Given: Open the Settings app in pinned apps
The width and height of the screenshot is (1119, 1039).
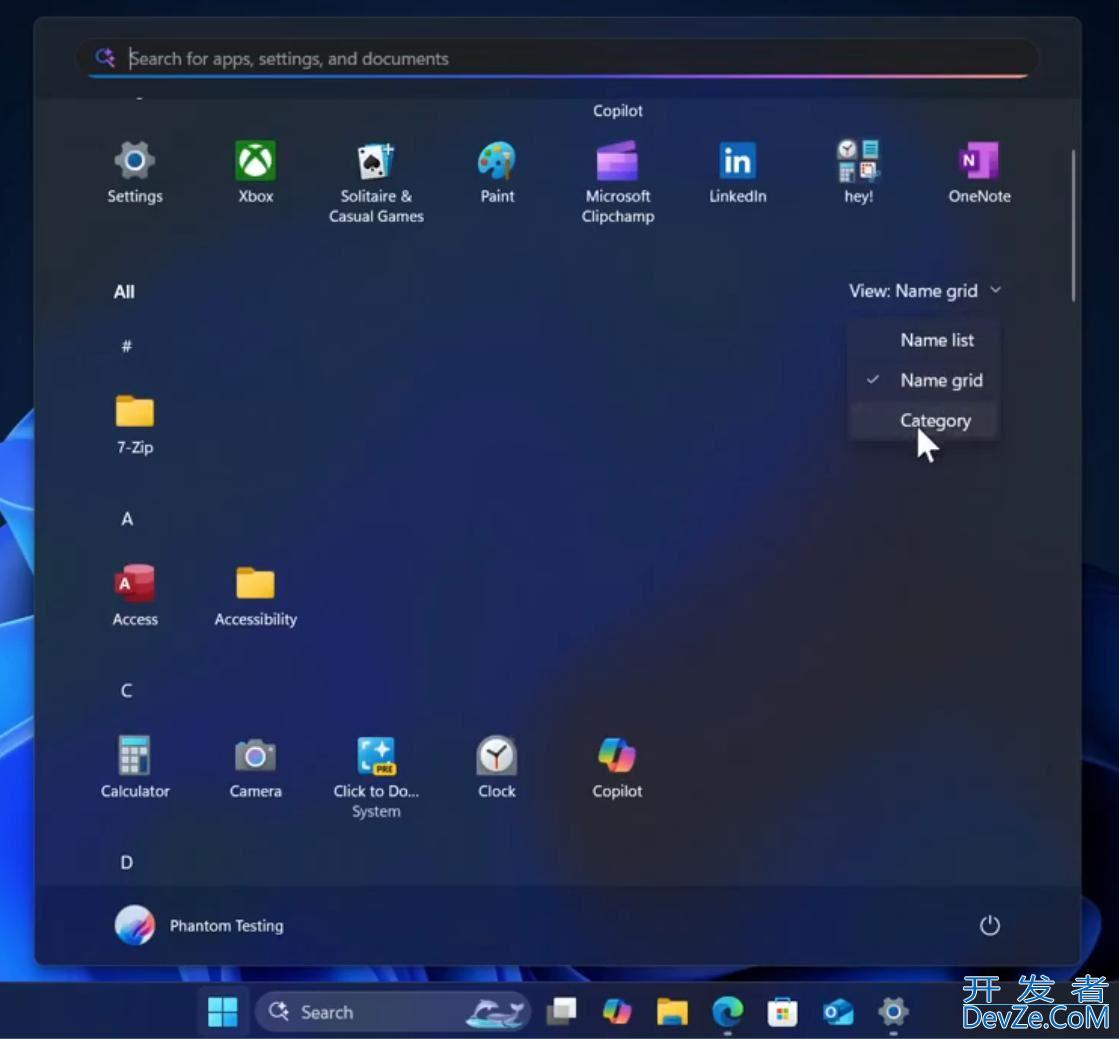Looking at the screenshot, I should click(x=135, y=173).
